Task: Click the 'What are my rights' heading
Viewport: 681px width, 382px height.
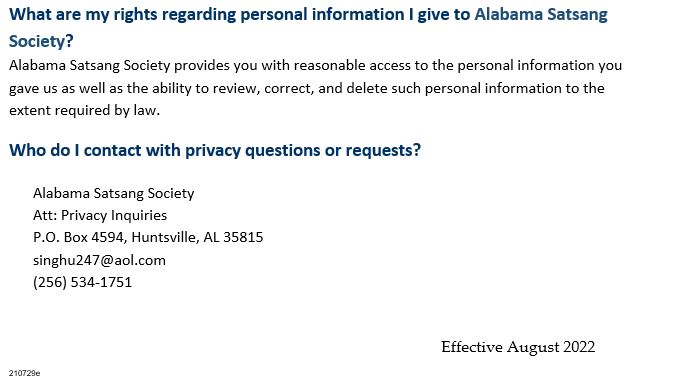Action: pyautogui.click(x=308, y=15)
